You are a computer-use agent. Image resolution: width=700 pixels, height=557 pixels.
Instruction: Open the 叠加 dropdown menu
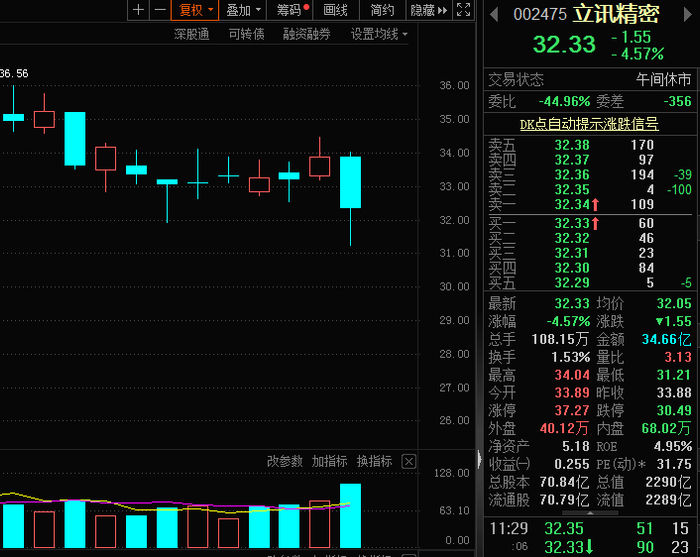(x=243, y=10)
